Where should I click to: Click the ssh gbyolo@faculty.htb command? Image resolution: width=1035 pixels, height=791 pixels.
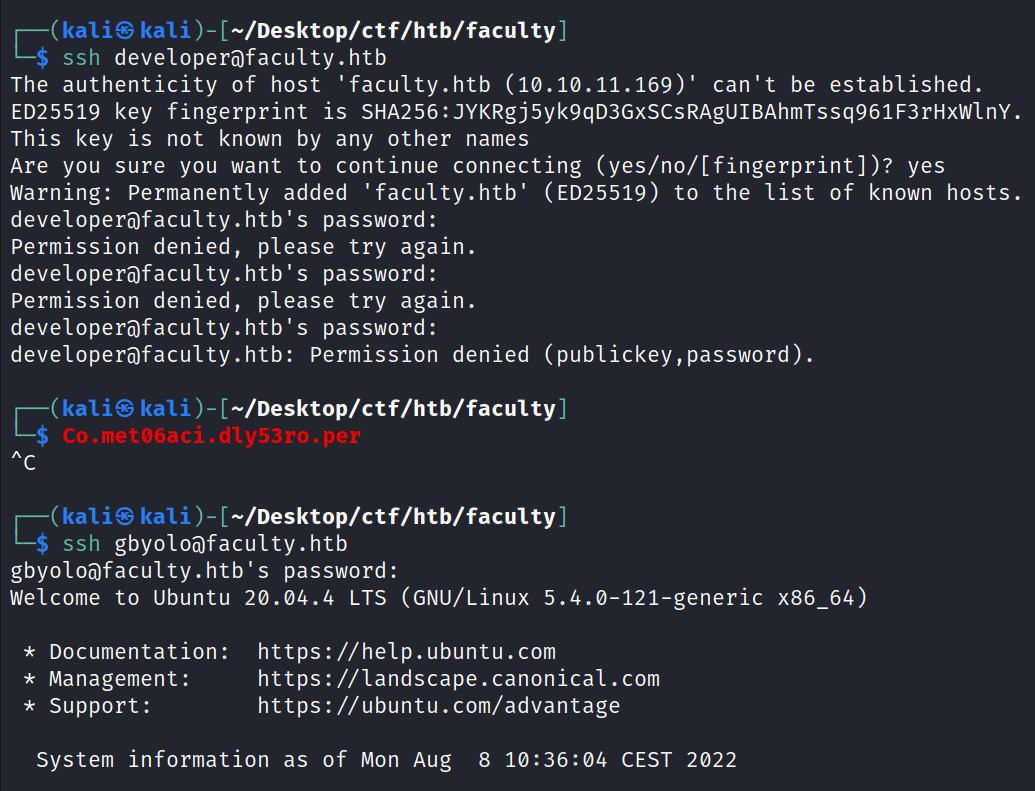click(205, 544)
